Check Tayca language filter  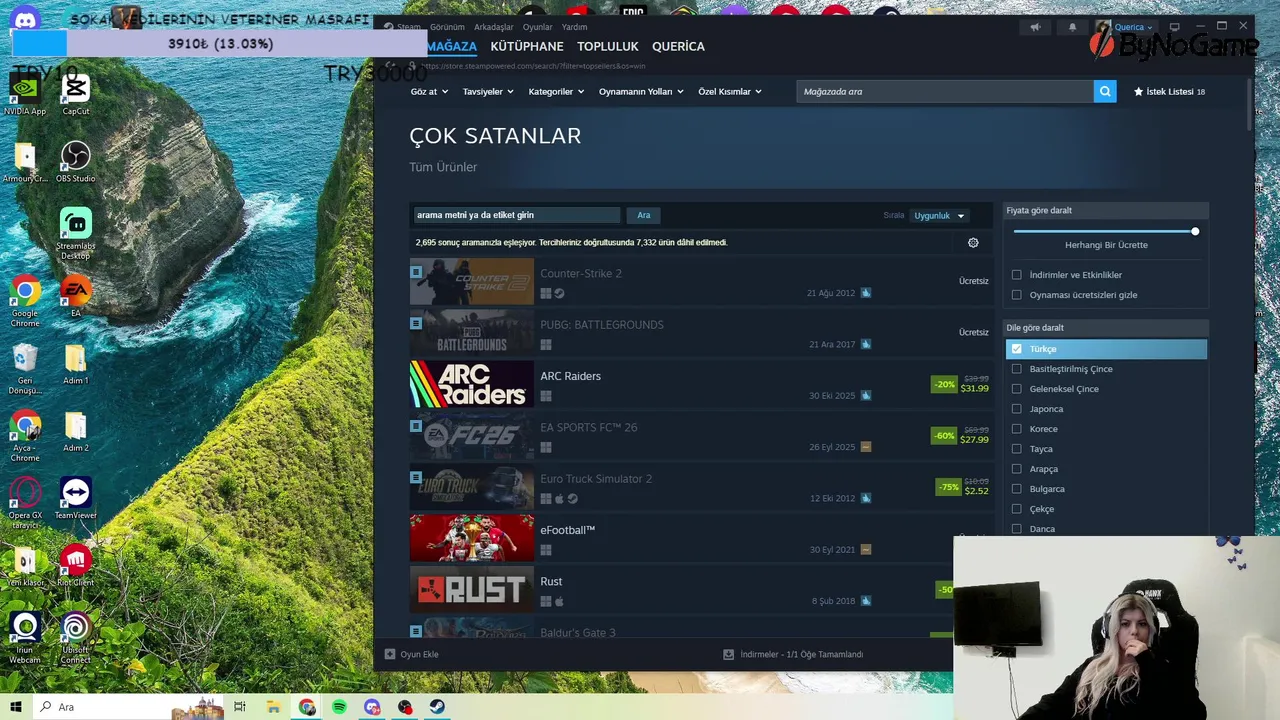click(1017, 448)
